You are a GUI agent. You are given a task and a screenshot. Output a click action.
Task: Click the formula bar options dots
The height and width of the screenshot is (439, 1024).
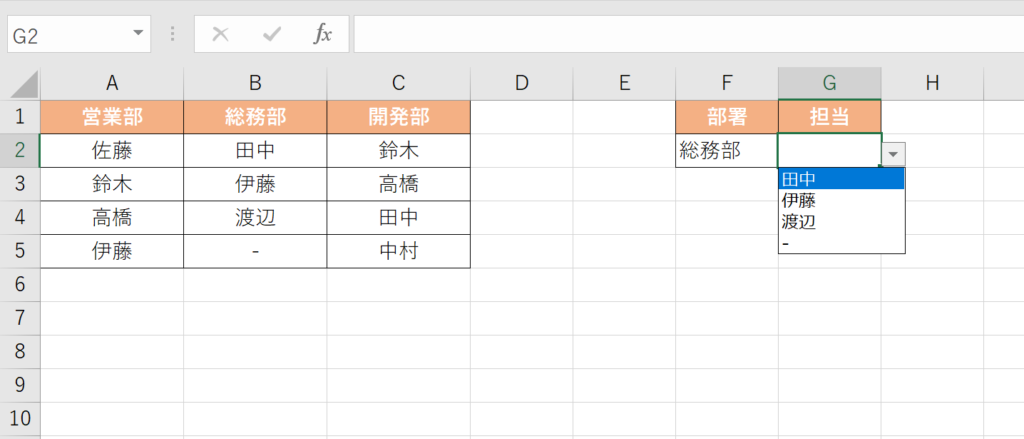[173, 34]
